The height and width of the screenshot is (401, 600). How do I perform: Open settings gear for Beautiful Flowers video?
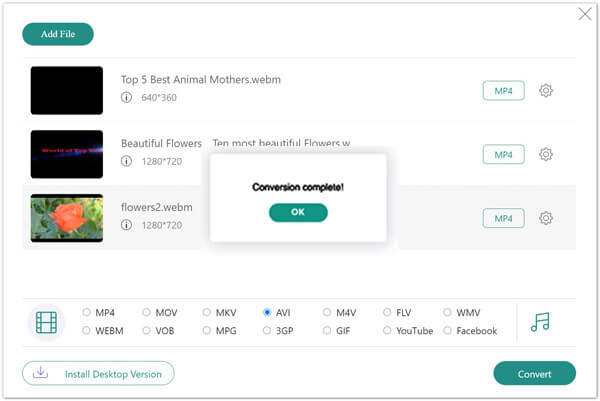click(546, 155)
